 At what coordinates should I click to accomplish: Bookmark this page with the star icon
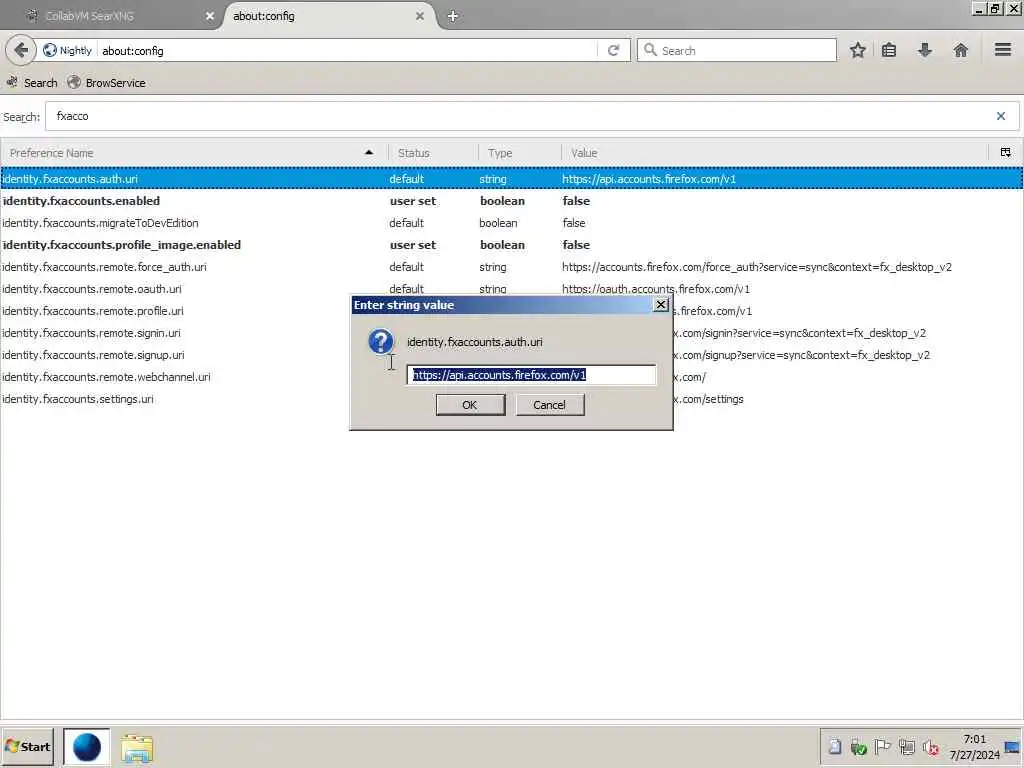[x=857, y=50]
